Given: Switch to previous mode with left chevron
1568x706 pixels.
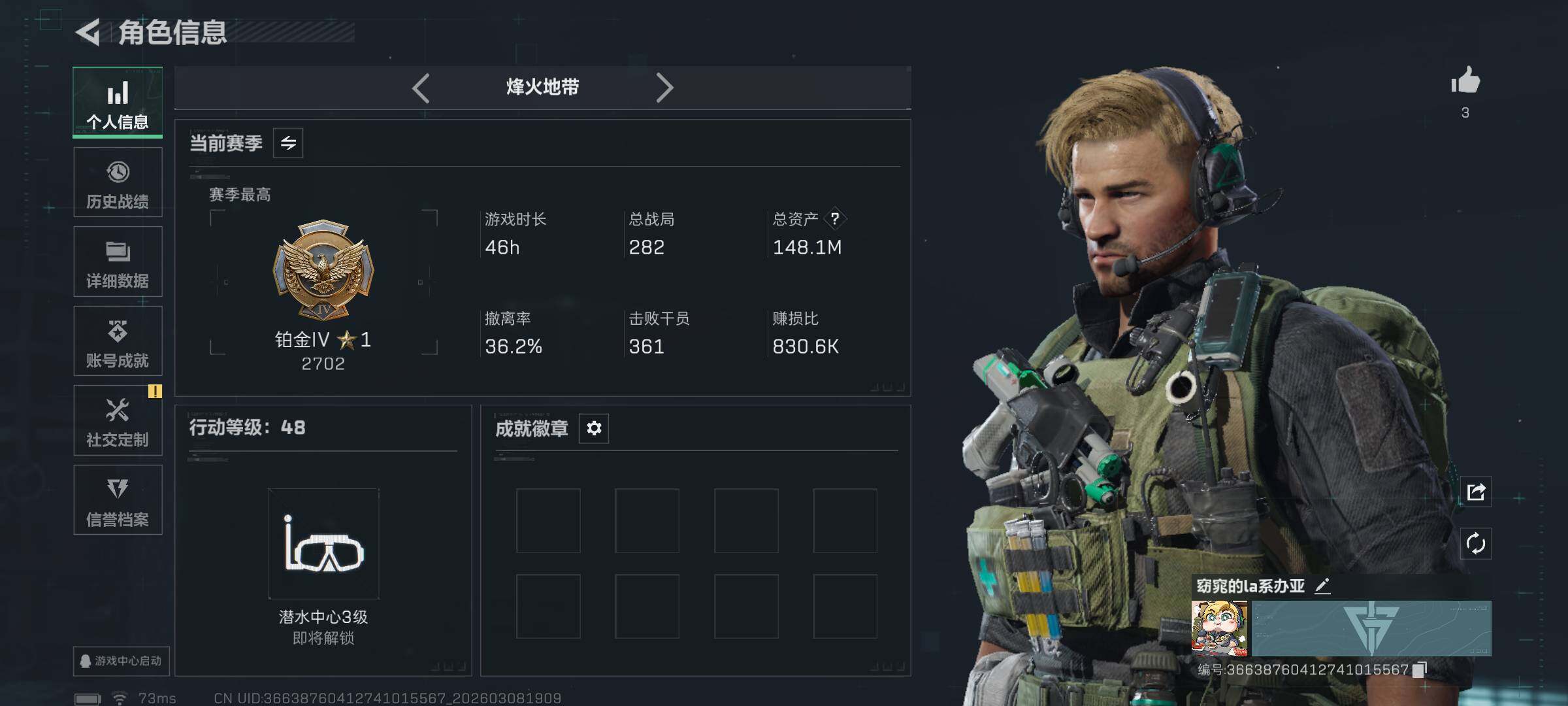Looking at the screenshot, I should pyautogui.click(x=421, y=88).
